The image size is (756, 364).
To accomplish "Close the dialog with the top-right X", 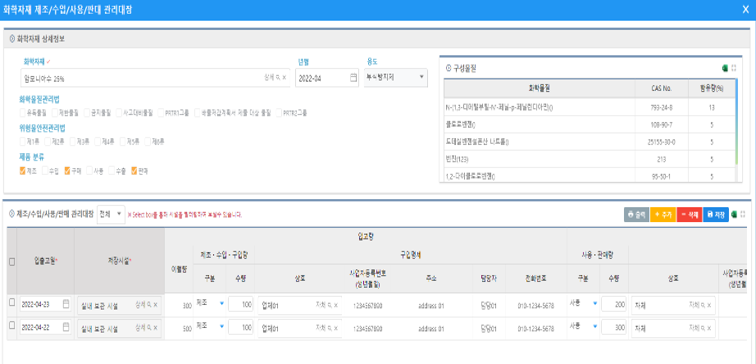I will click(x=745, y=10).
